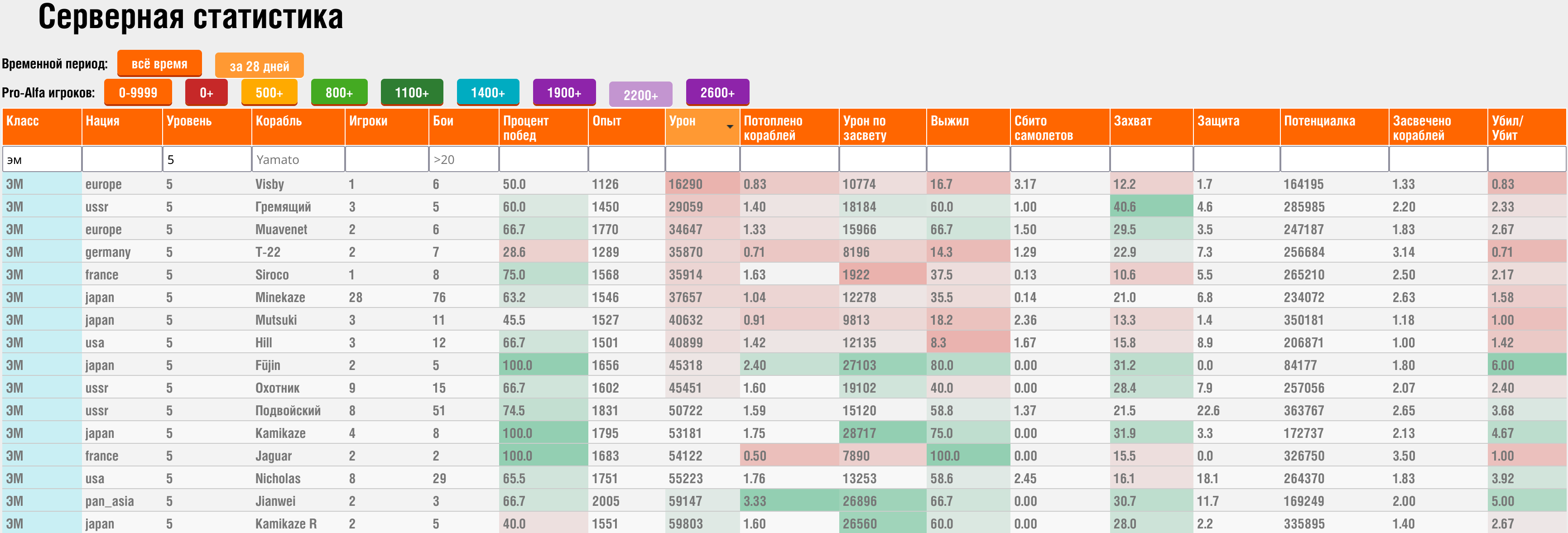Toggle the 0-9999 Pro-Alfa filter
Viewport: 1568px width, 533px height.
pyautogui.click(x=138, y=92)
